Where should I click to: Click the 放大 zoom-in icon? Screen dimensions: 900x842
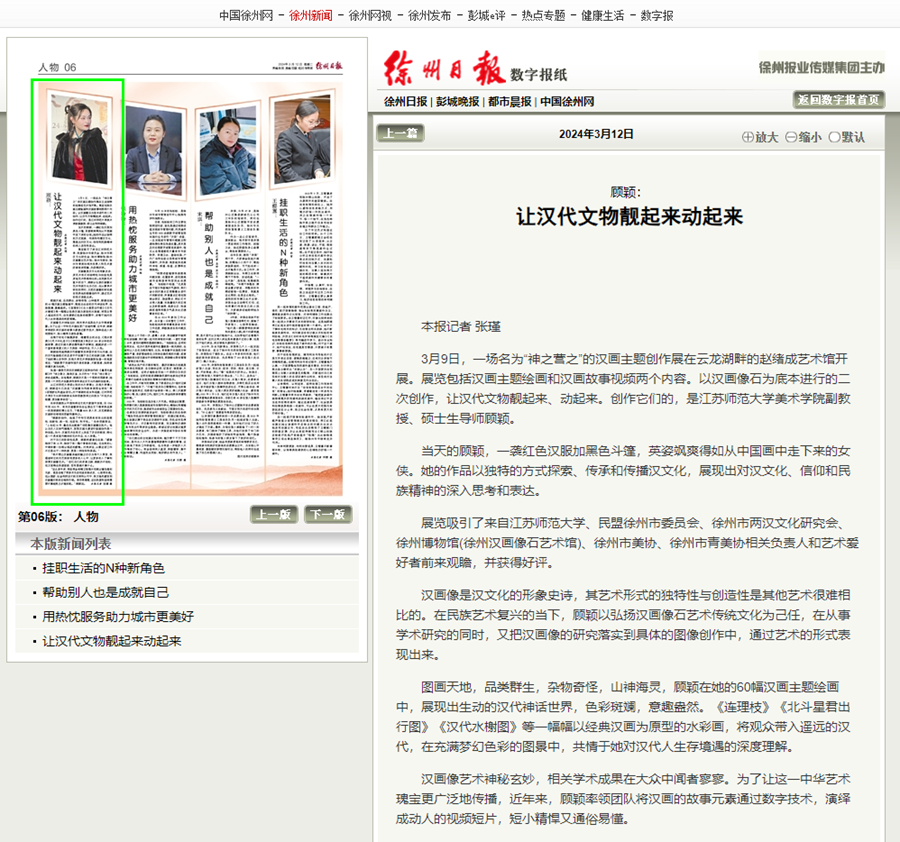click(x=748, y=137)
